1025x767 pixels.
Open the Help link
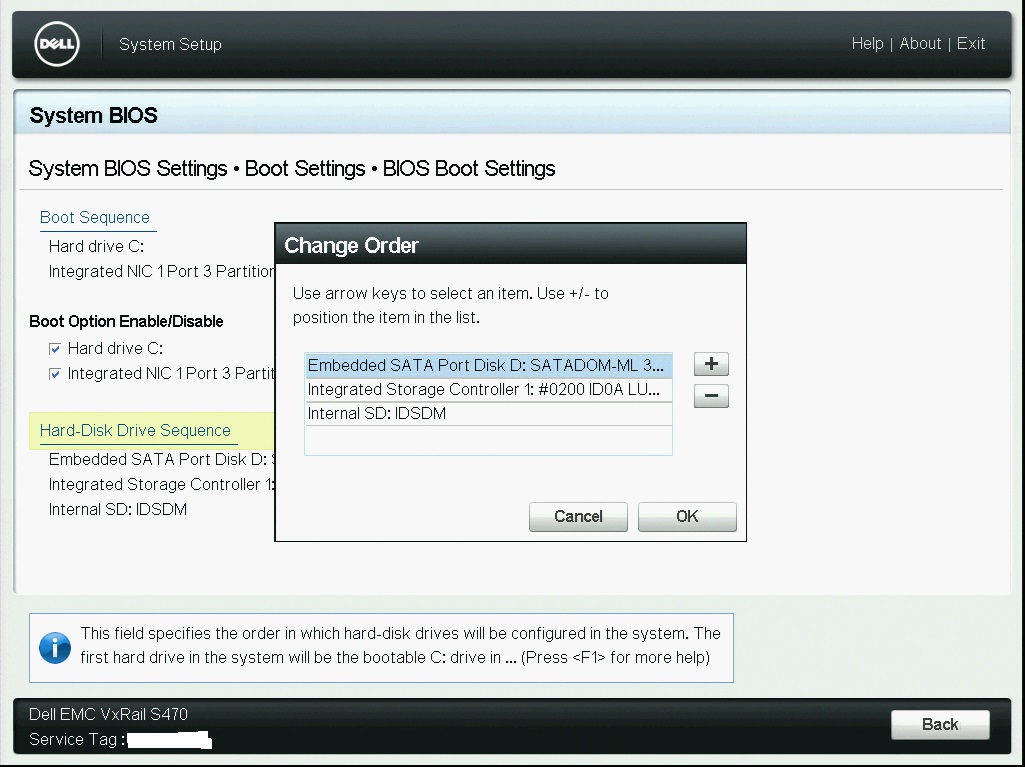click(868, 44)
